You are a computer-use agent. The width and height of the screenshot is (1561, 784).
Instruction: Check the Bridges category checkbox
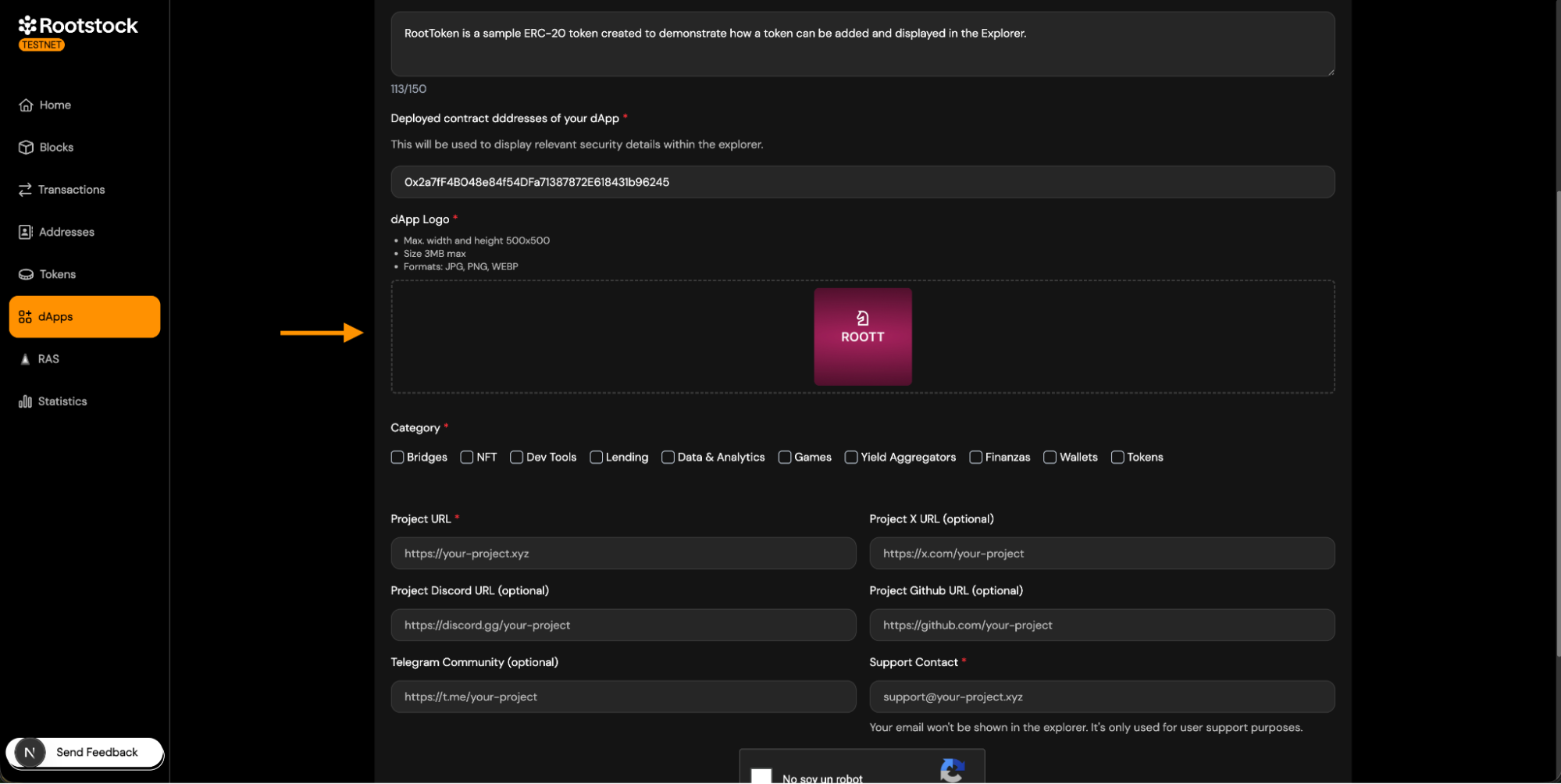click(397, 458)
